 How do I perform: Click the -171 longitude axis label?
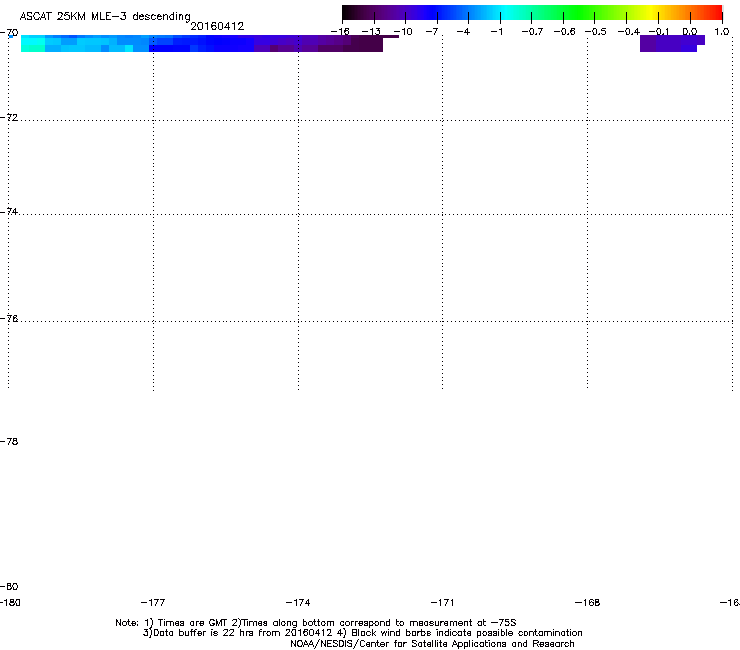click(x=442, y=602)
